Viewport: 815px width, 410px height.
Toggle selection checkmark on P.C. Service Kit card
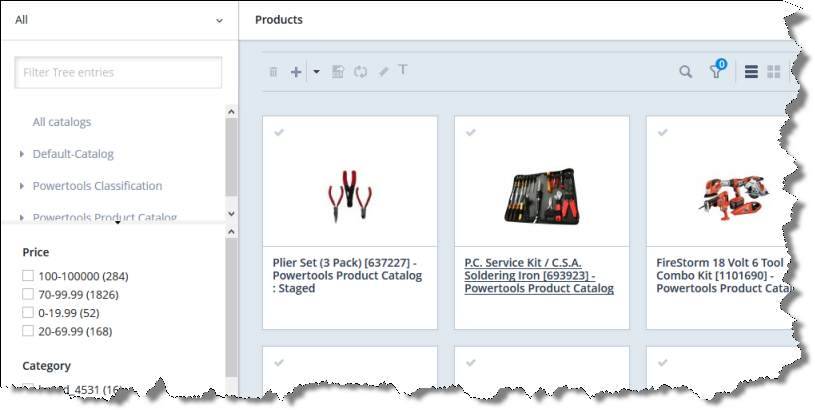pyautogui.click(x=471, y=133)
